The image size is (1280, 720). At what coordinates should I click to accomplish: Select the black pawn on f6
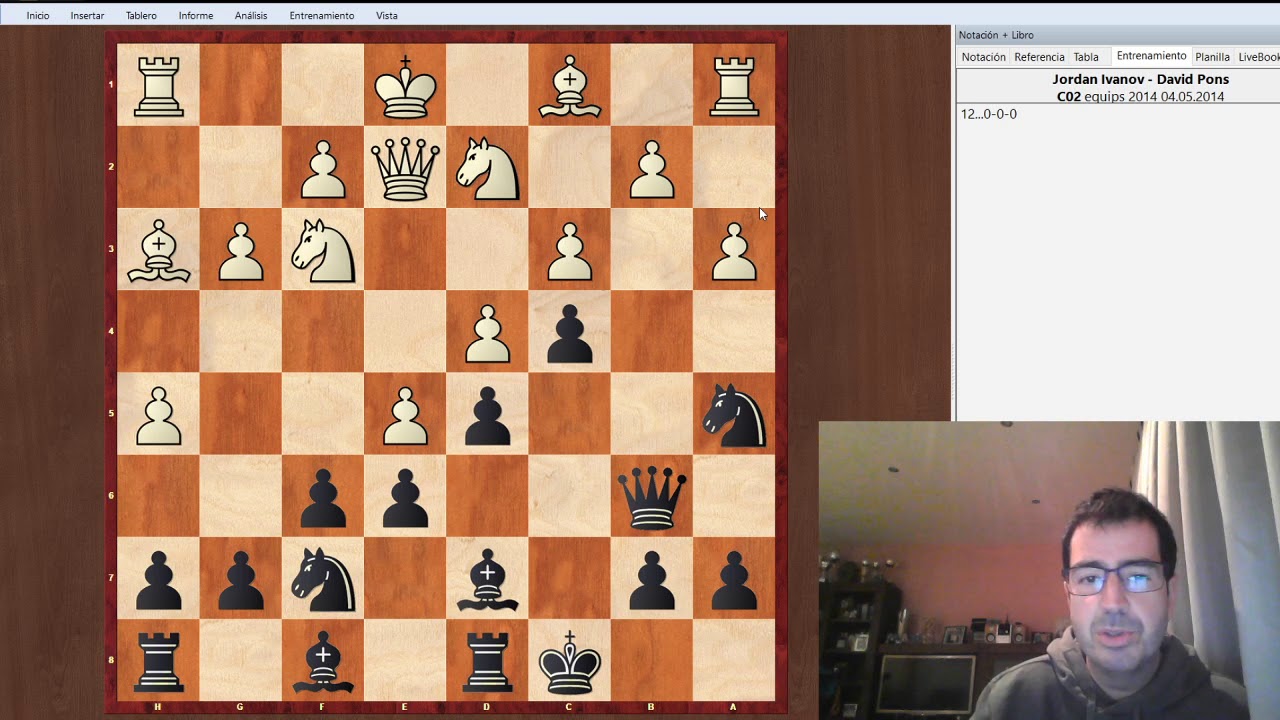(x=323, y=498)
